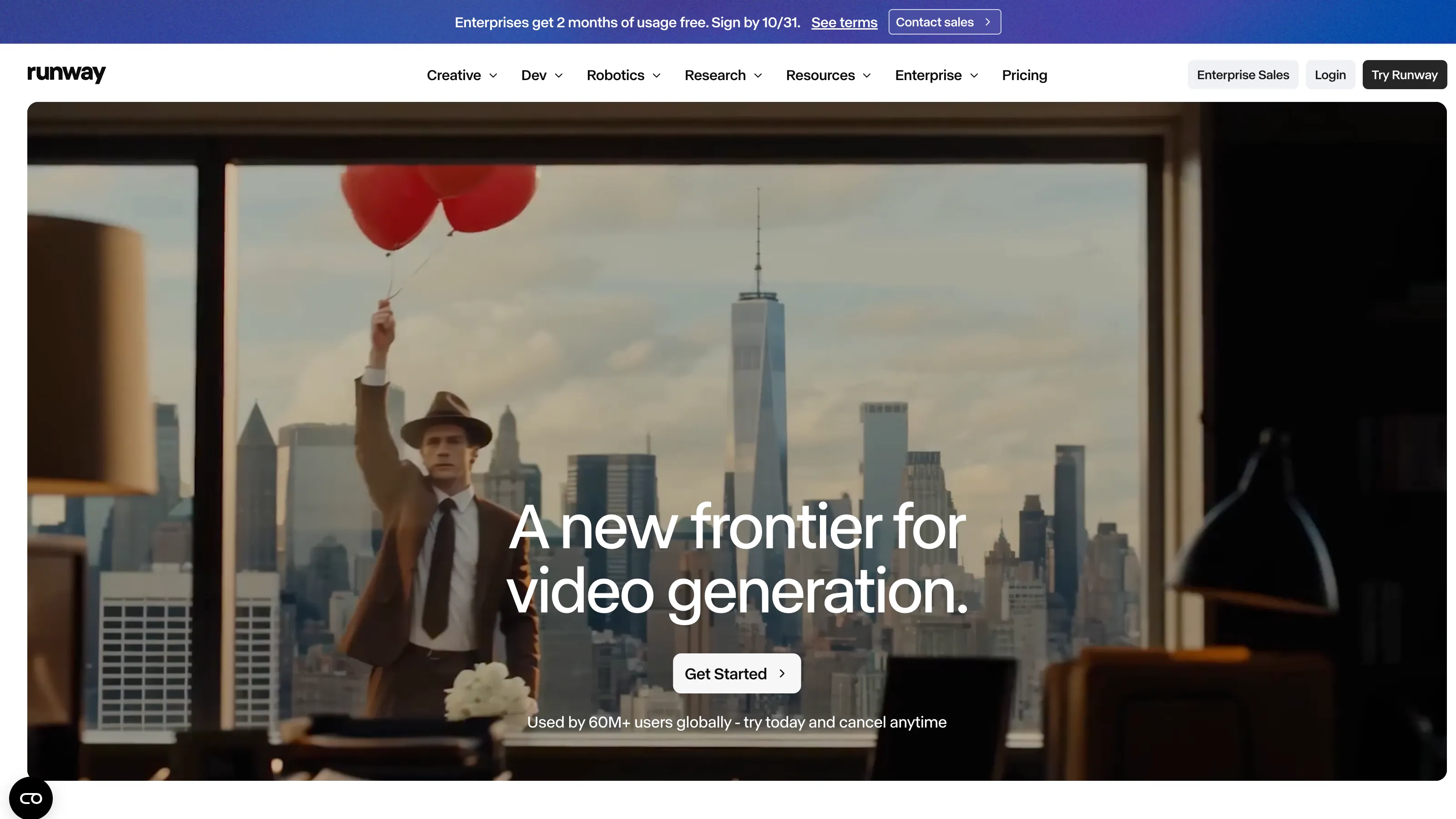Click the 'Used by 60M+ users globally' text
The image size is (1456, 819).
click(x=629, y=723)
